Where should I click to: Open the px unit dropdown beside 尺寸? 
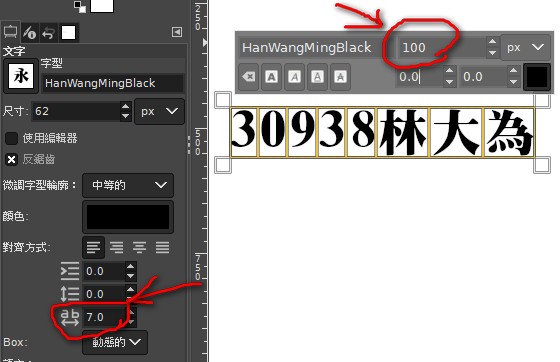[159, 111]
